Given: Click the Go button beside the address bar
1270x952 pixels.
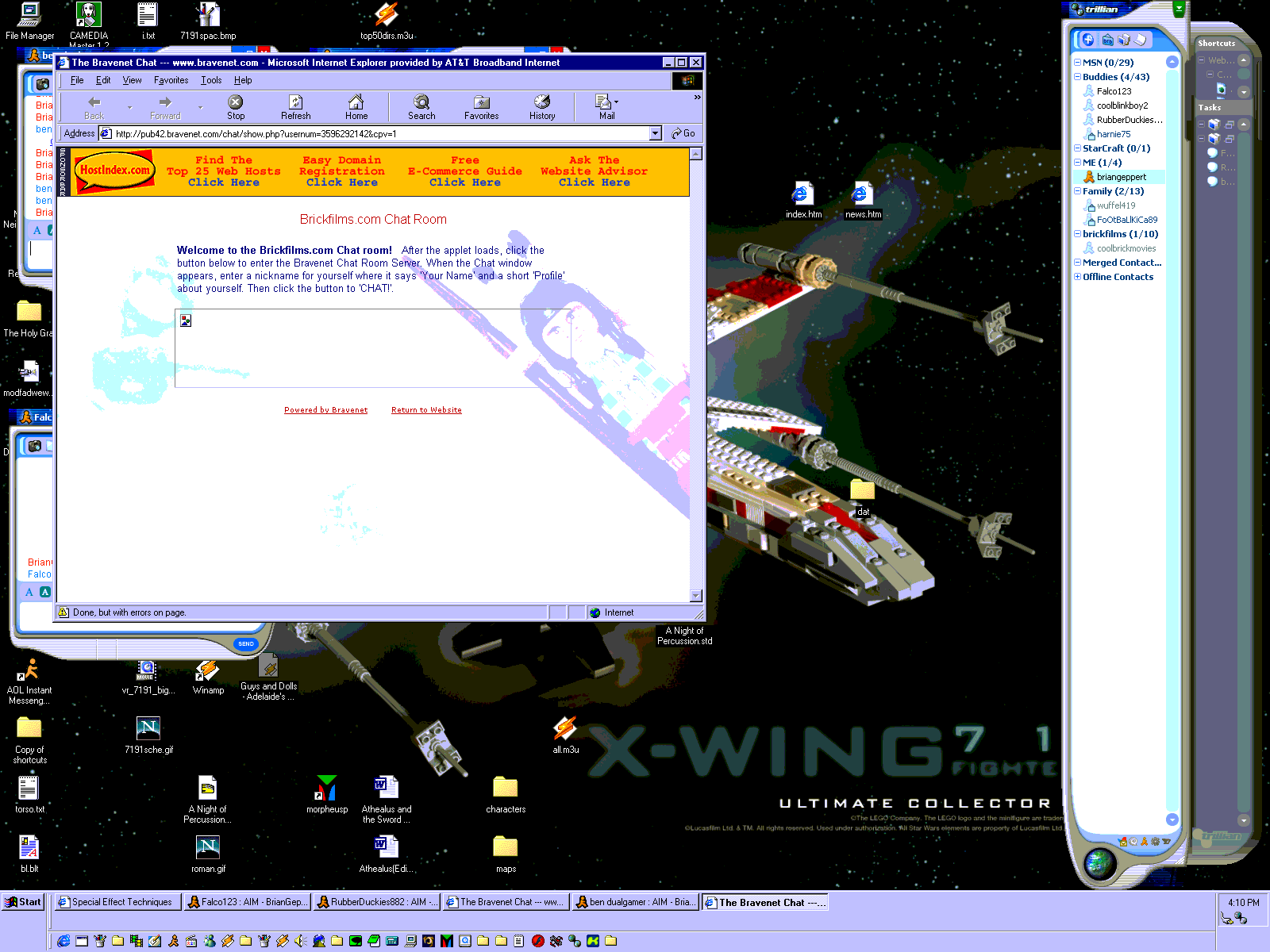Looking at the screenshot, I should click(x=683, y=133).
